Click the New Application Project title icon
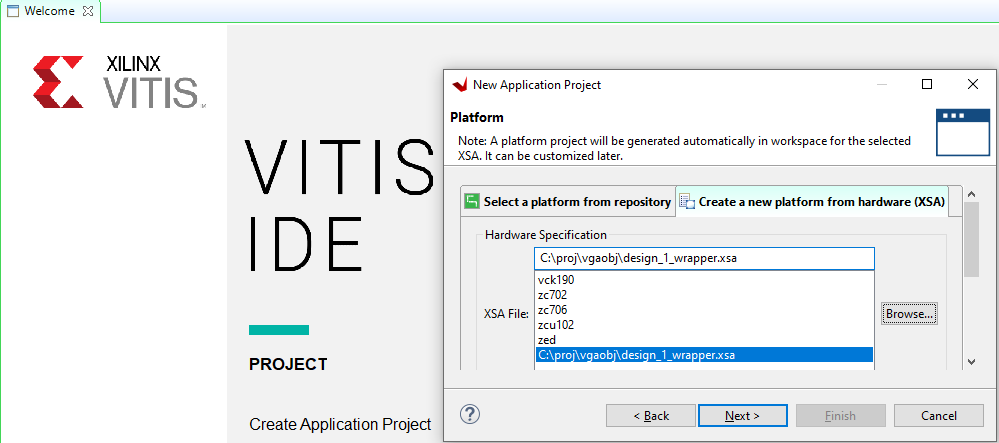Viewport: 999px width, 443px height. (459, 85)
